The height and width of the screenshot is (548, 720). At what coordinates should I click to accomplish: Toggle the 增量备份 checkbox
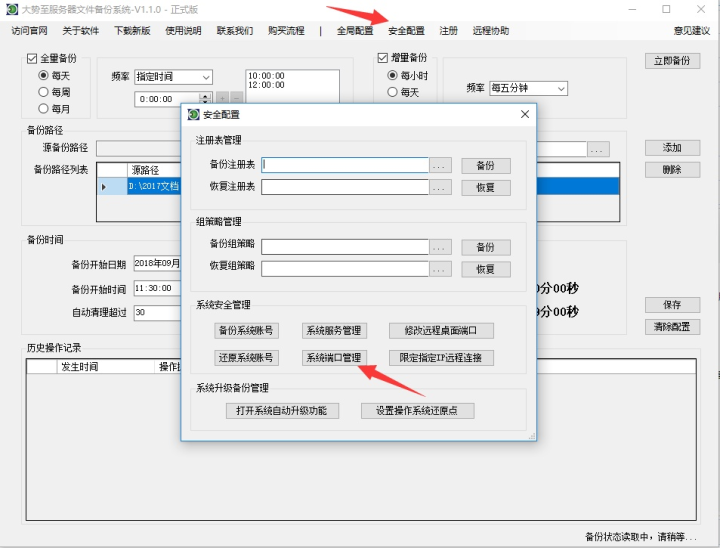(383, 58)
